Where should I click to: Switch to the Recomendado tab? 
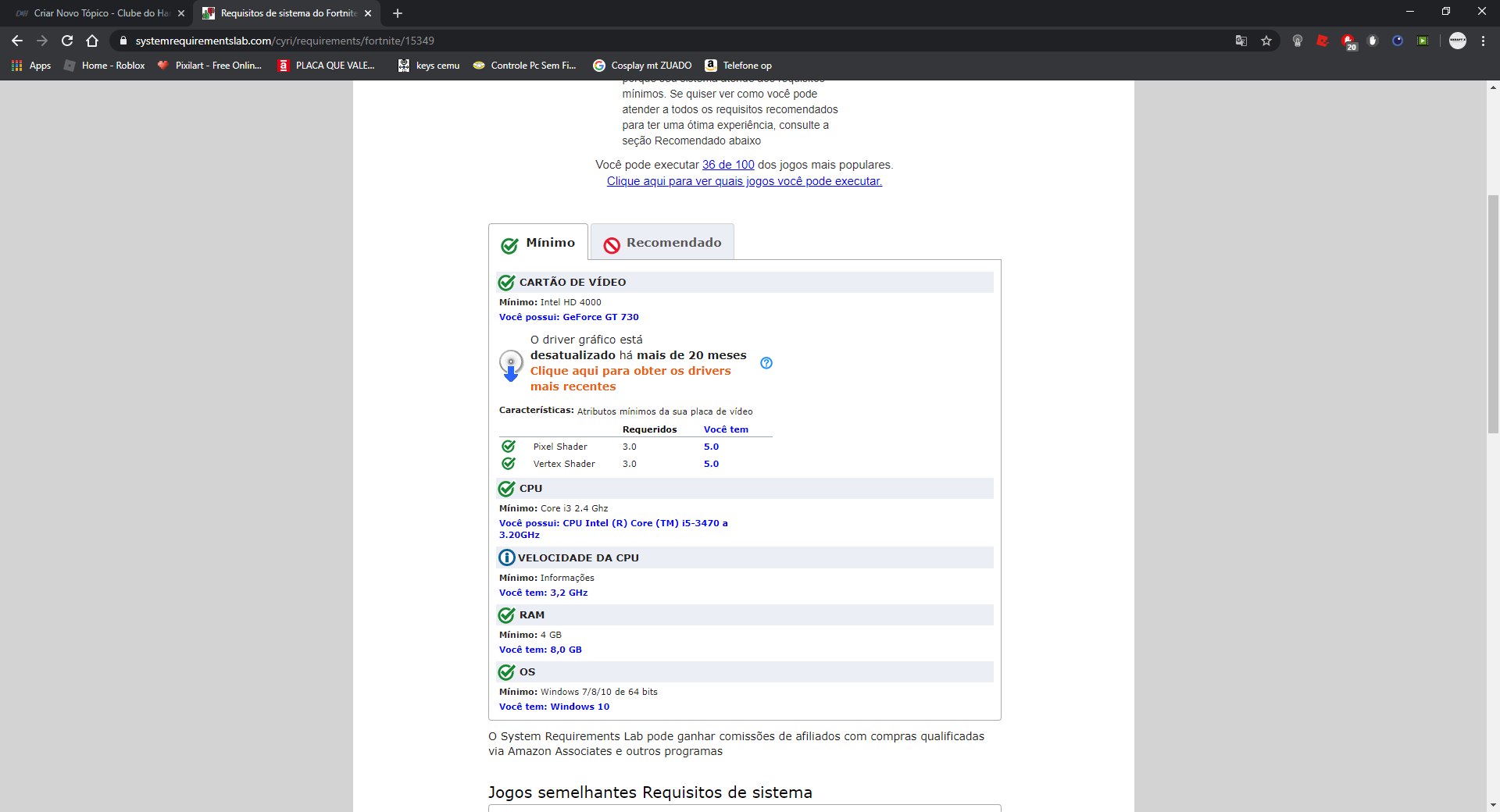(662, 243)
